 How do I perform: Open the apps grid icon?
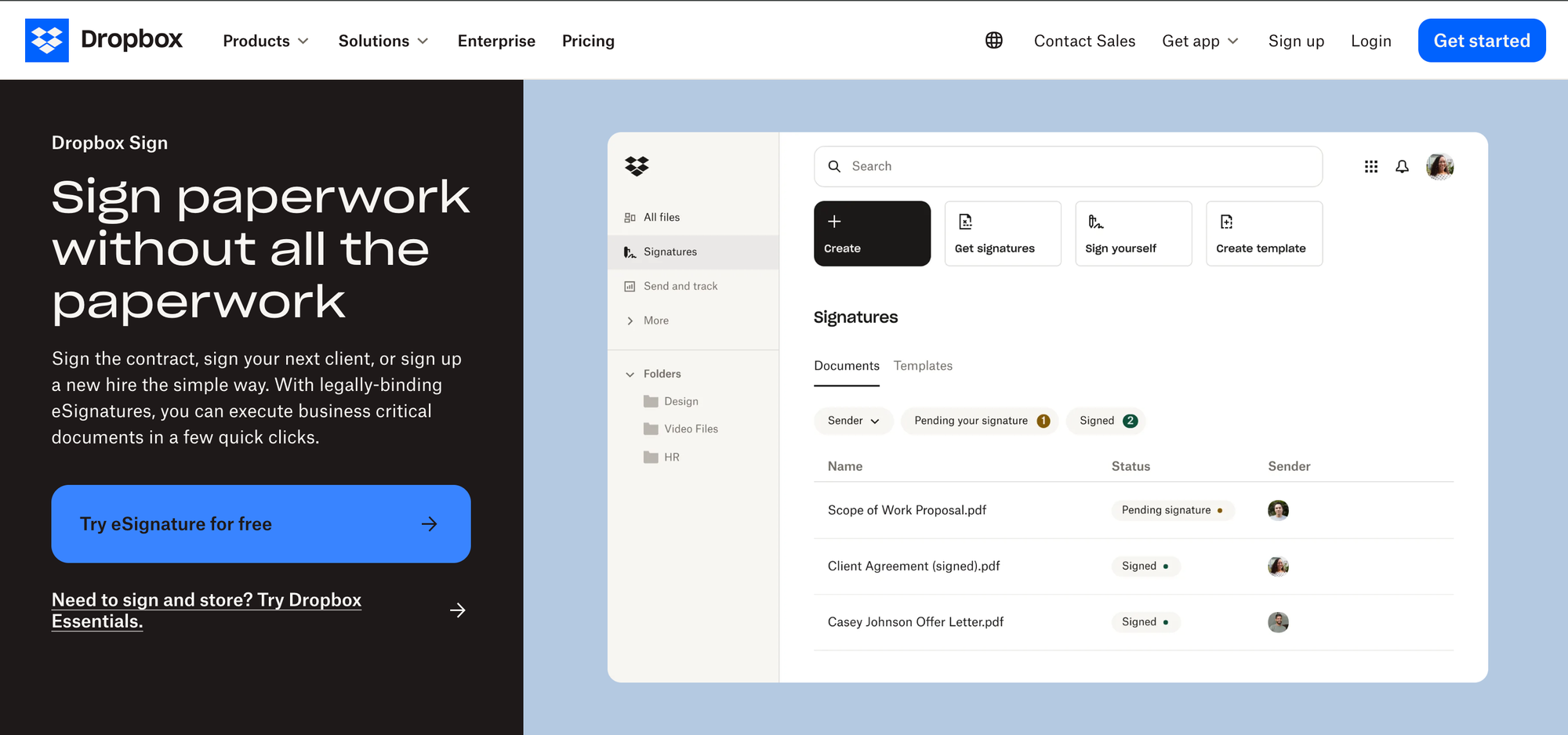pyautogui.click(x=1370, y=166)
